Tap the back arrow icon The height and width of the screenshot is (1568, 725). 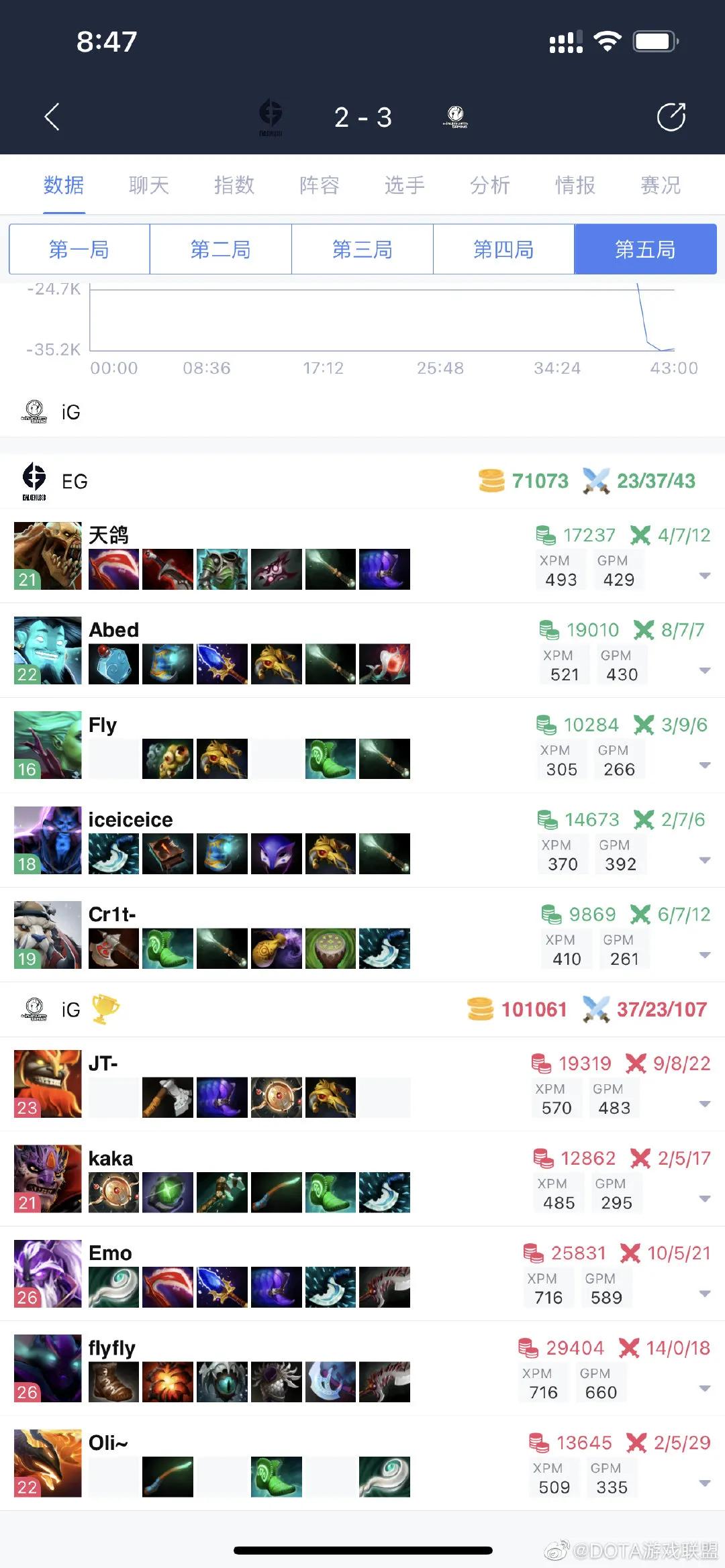(52, 117)
